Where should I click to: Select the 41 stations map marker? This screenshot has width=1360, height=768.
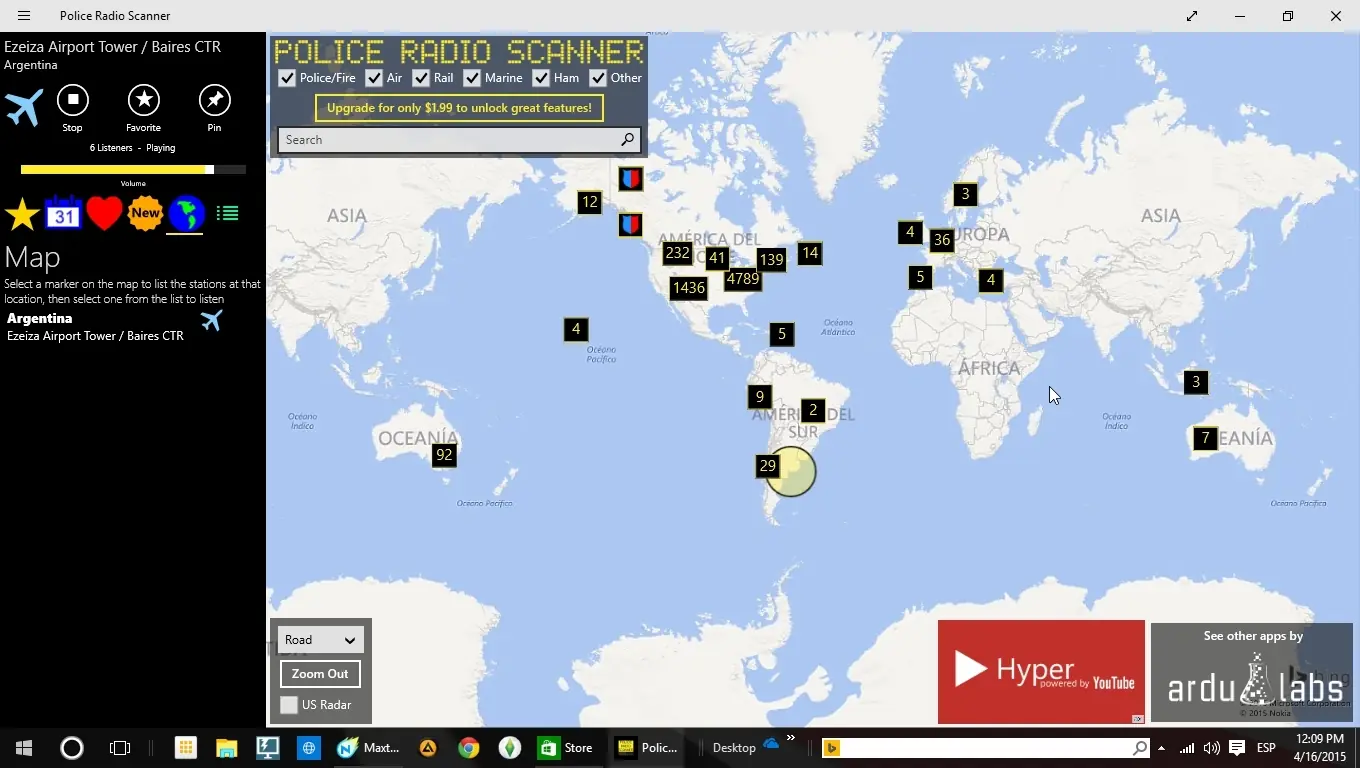pyautogui.click(x=716, y=258)
